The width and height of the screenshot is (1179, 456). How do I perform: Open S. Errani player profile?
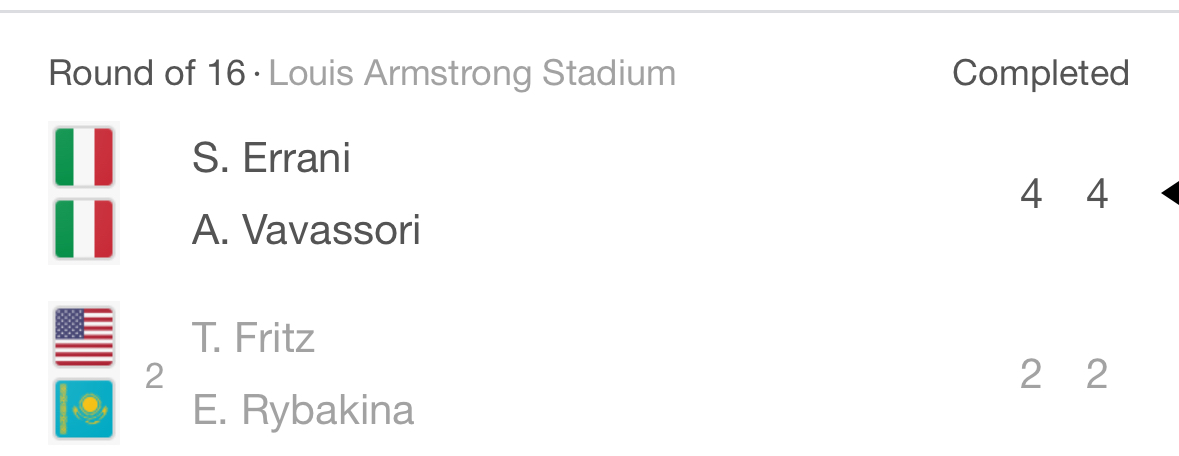point(271,158)
